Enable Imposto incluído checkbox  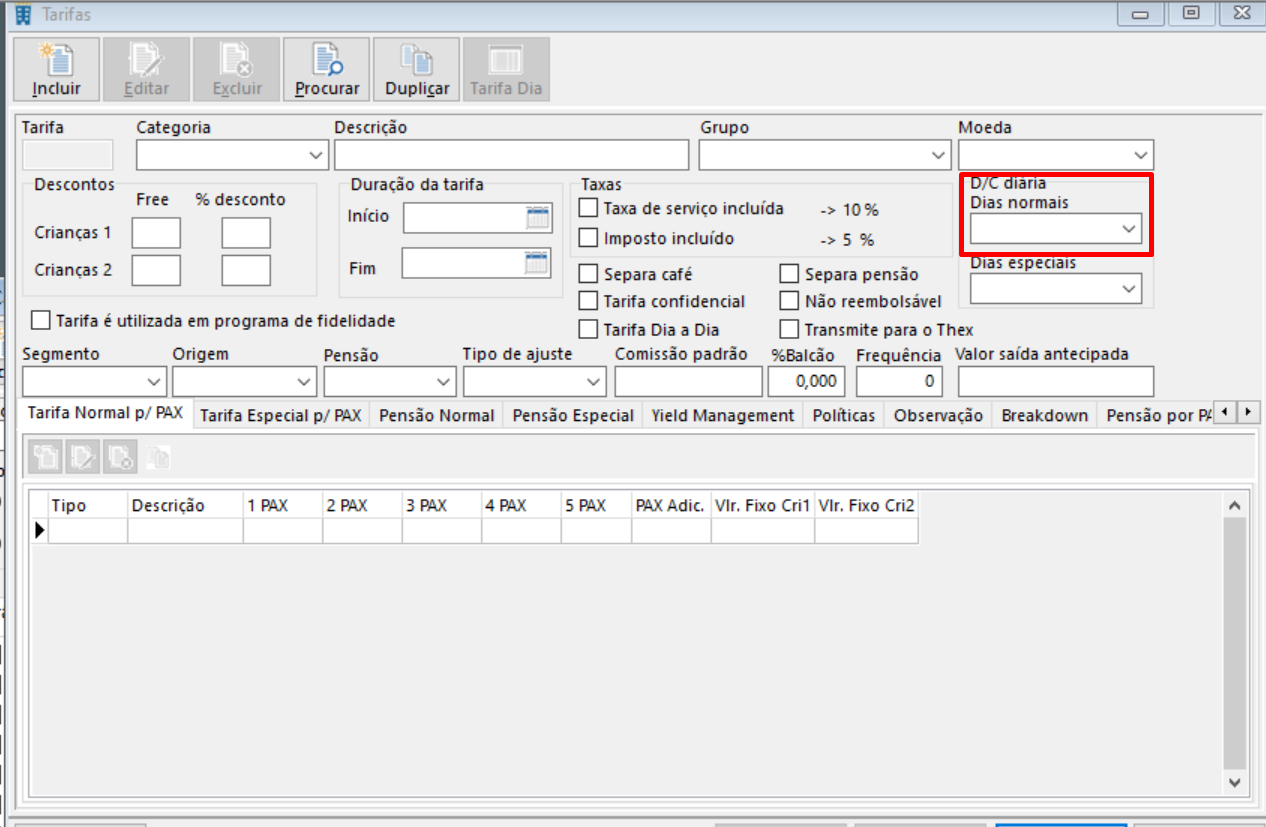tap(588, 239)
